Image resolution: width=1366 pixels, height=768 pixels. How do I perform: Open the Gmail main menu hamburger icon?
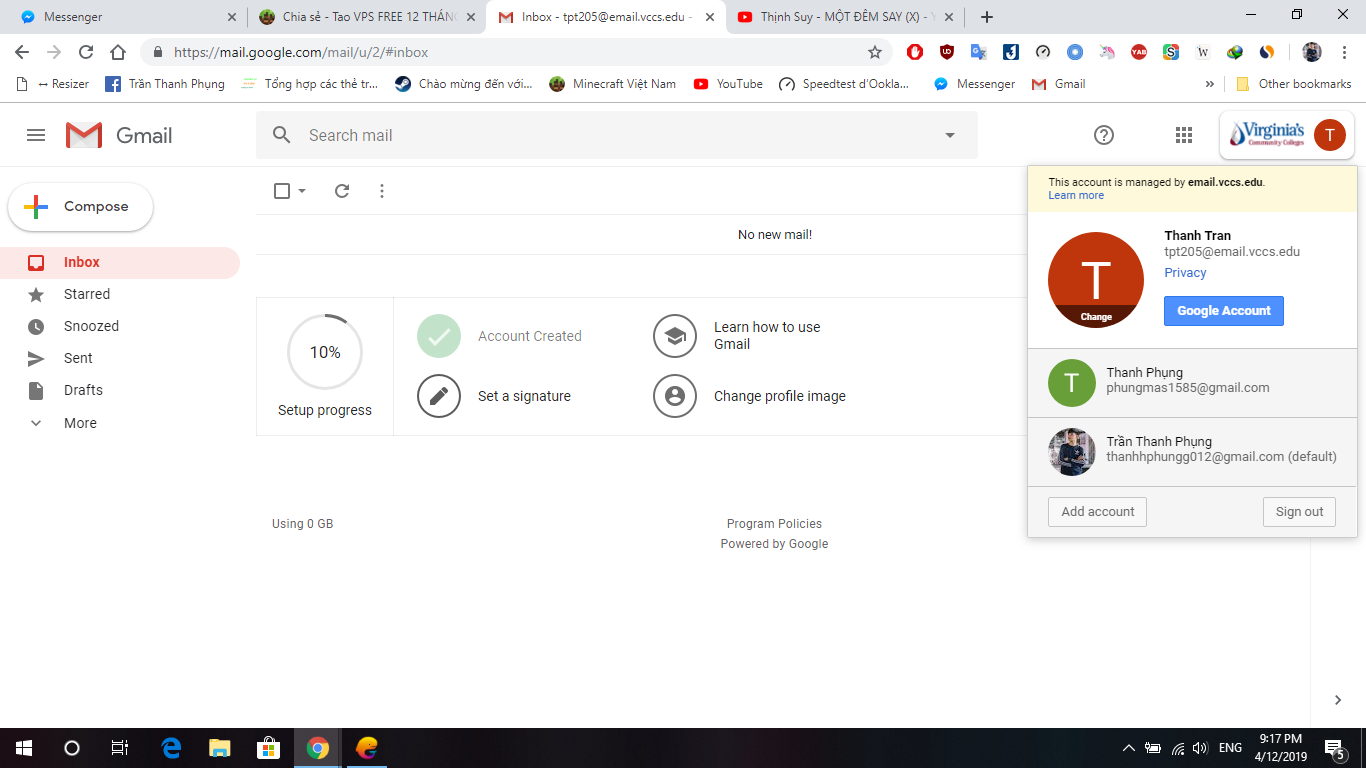point(36,135)
